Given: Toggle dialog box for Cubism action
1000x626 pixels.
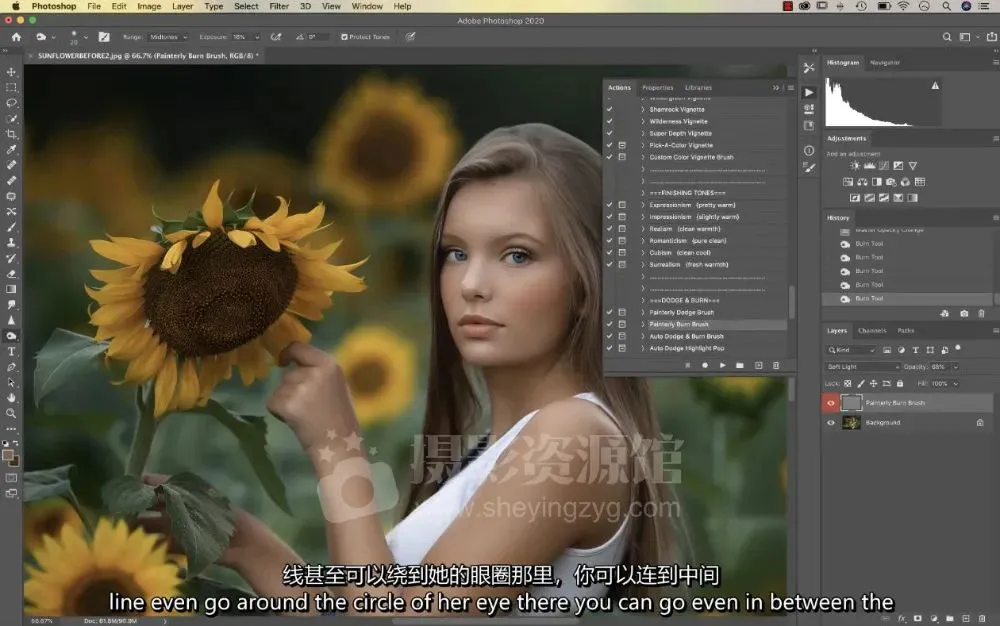Looking at the screenshot, I should point(622,252).
